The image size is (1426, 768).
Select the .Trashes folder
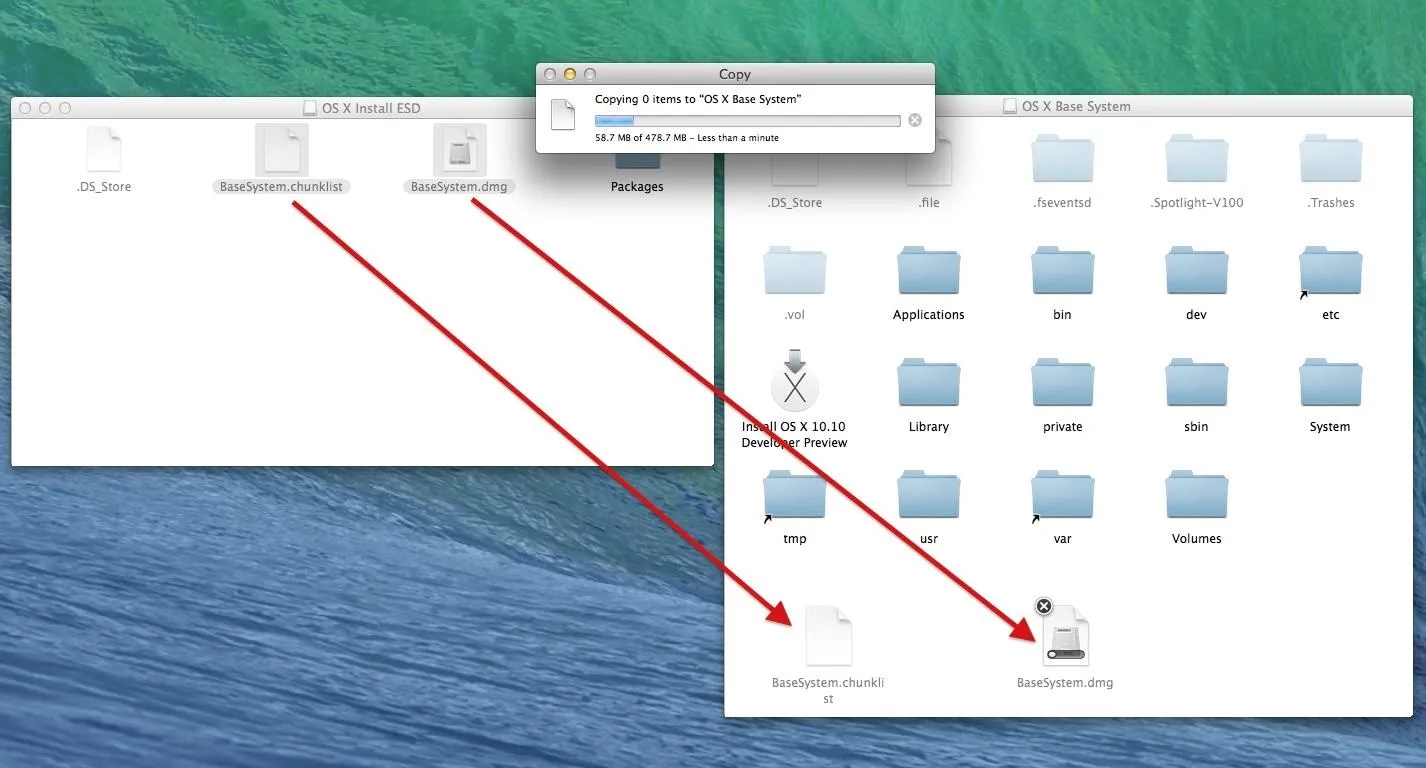click(x=1330, y=160)
